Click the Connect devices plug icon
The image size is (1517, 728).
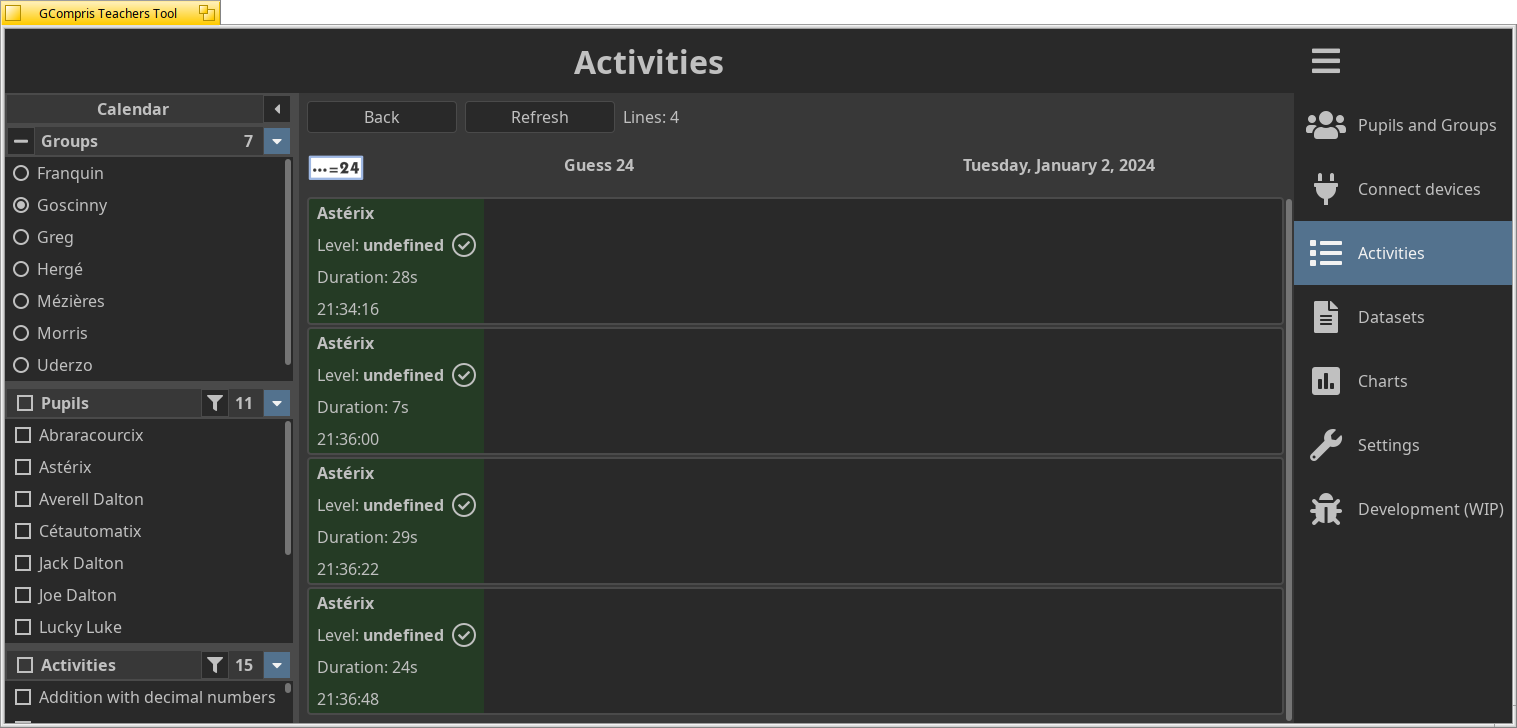(x=1325, y=189)
